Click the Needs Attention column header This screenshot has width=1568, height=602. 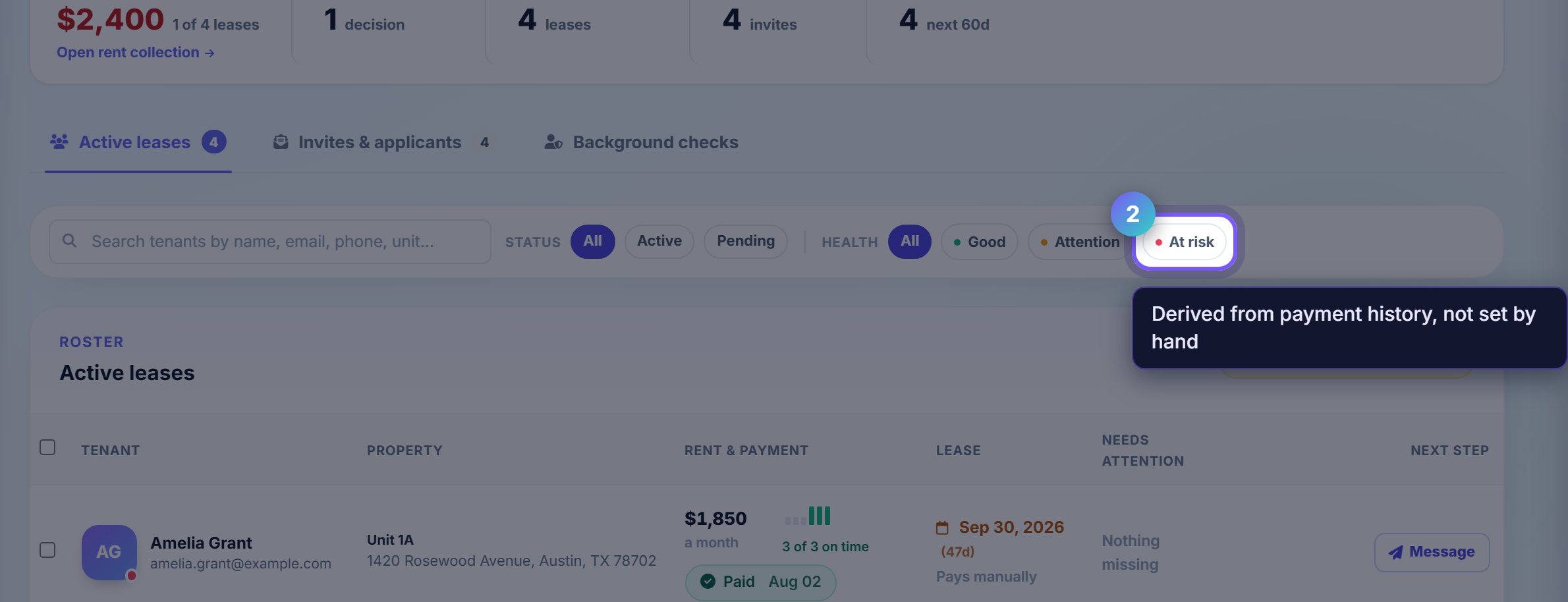[x=1143, y=451]
